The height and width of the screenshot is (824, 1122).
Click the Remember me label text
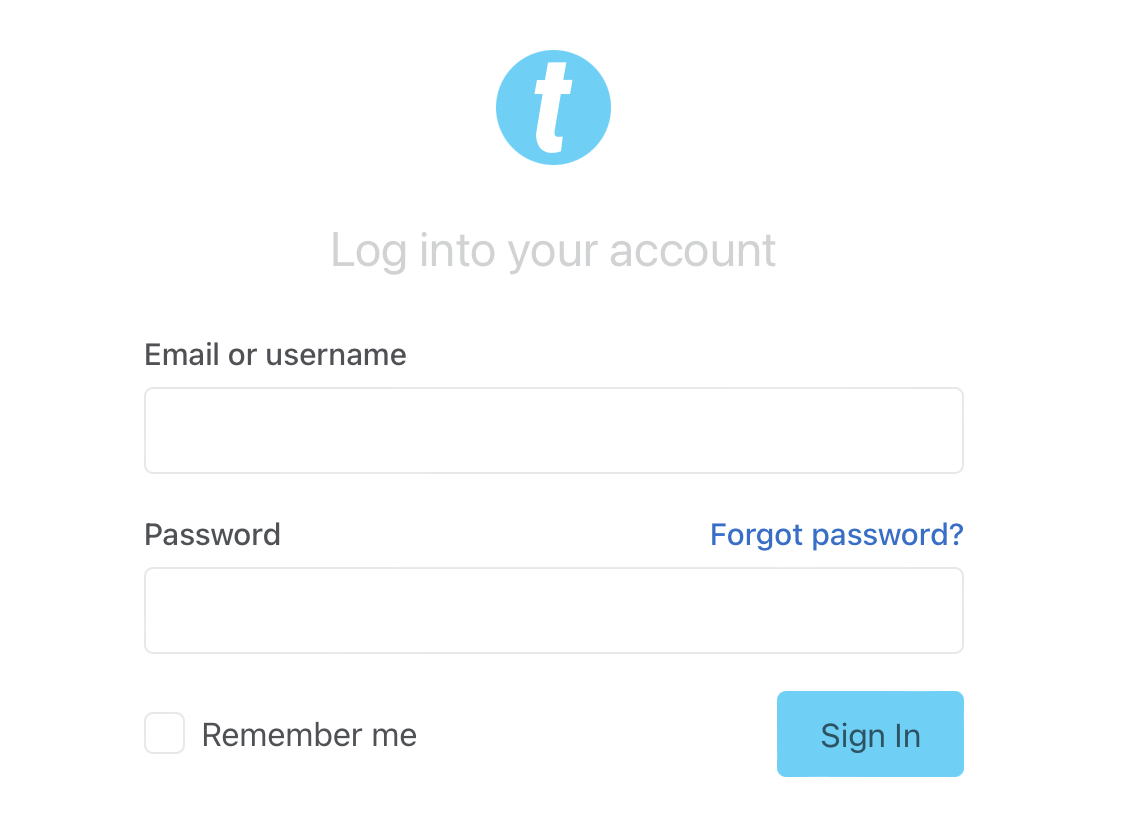point(309,733)
